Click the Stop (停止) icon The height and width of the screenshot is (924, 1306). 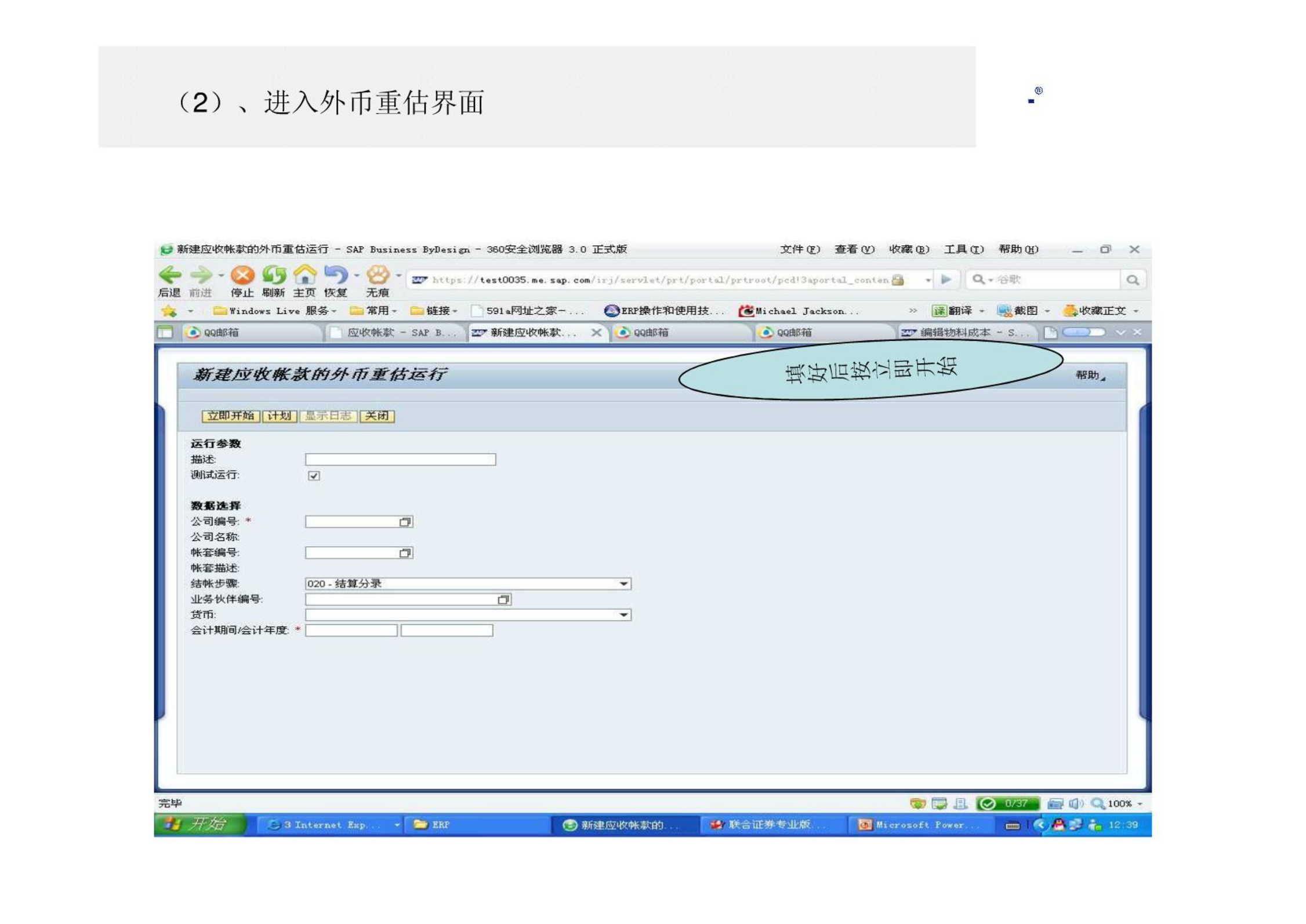click(242, 275)
